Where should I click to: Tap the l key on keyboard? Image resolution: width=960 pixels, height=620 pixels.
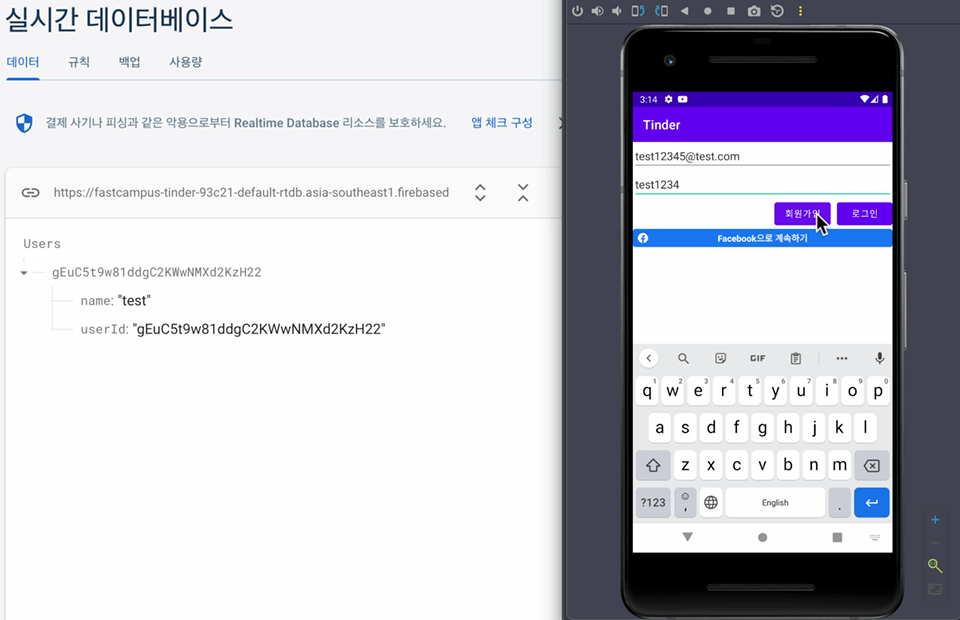[x=865, y=428]
